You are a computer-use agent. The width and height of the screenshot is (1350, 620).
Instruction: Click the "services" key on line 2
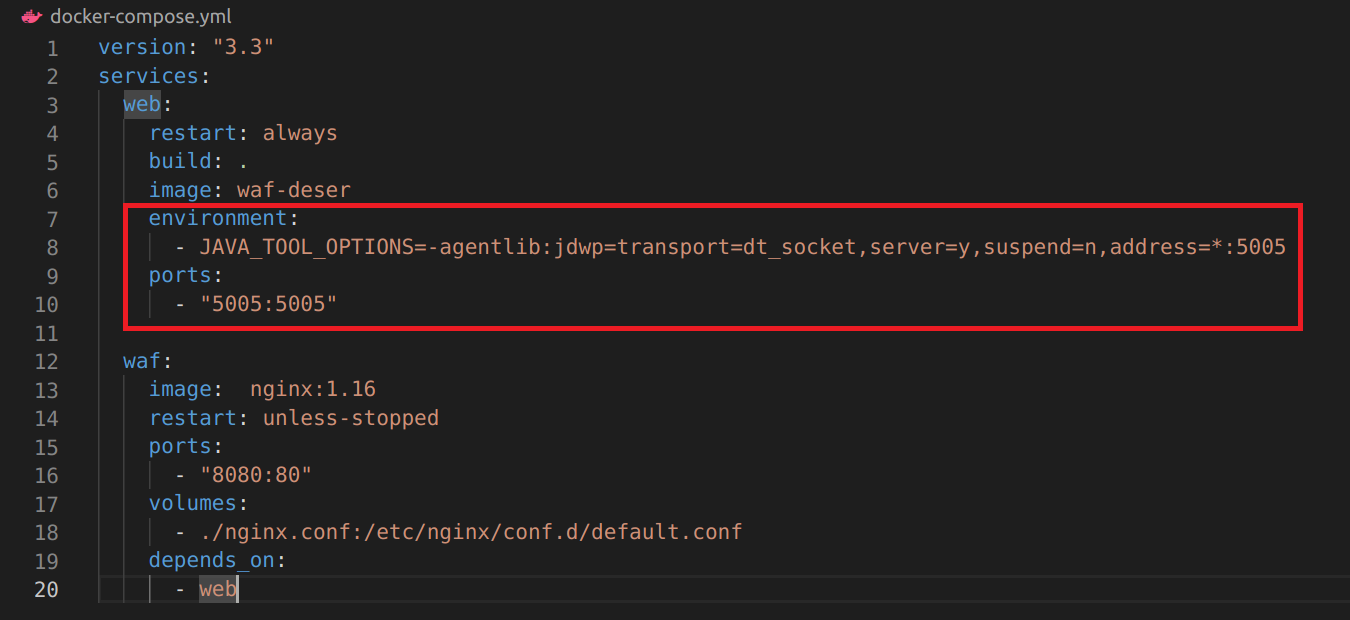148,77
